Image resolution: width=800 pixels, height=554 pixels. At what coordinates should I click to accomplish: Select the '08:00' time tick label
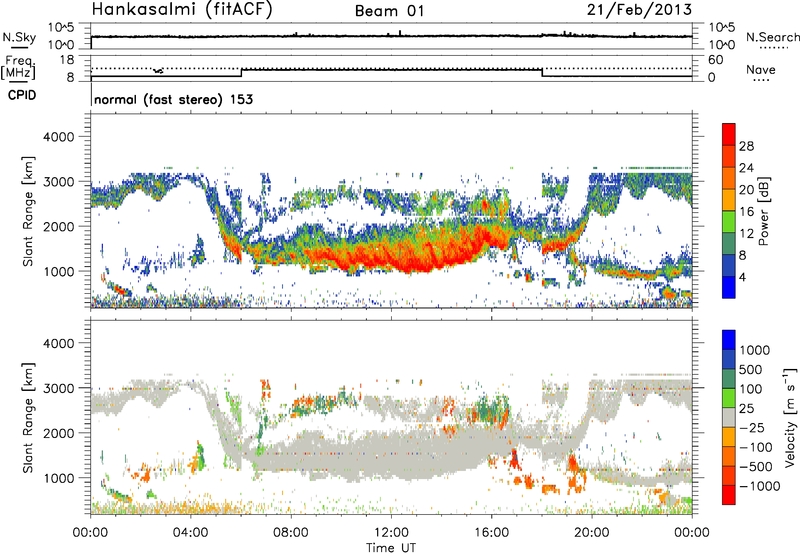click(x=291, y=533)
